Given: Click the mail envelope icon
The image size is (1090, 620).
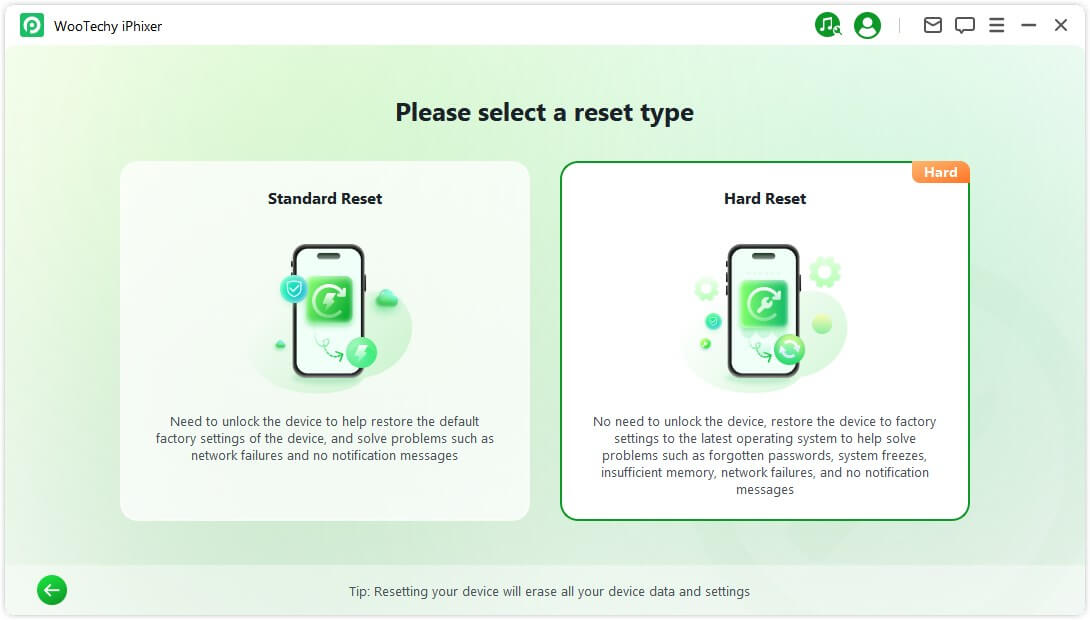Looking at the screenshot, I should tap(932, 26).
